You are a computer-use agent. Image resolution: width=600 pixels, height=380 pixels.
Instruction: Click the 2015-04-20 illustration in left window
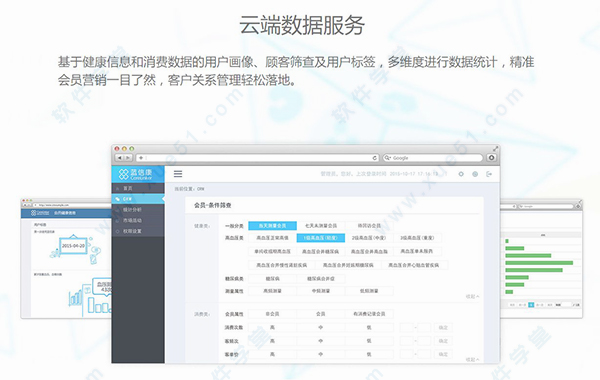click(73, 246)
